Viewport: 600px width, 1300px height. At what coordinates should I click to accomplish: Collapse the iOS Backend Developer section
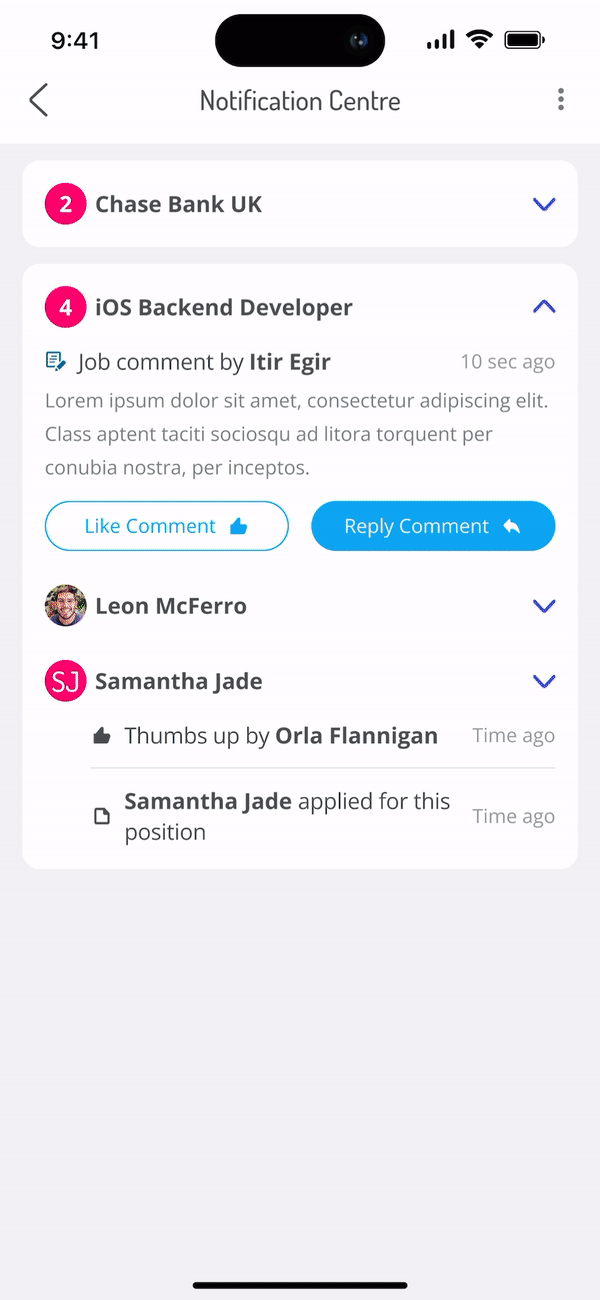544,307
